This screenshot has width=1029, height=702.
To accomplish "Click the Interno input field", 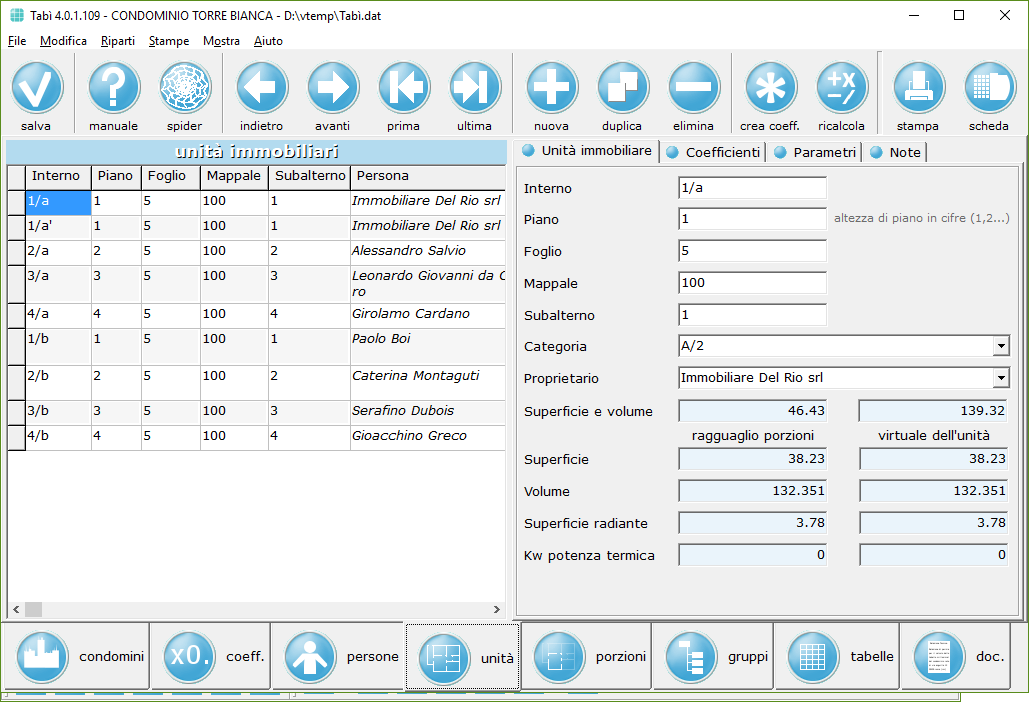I will (x=752, y=188).
